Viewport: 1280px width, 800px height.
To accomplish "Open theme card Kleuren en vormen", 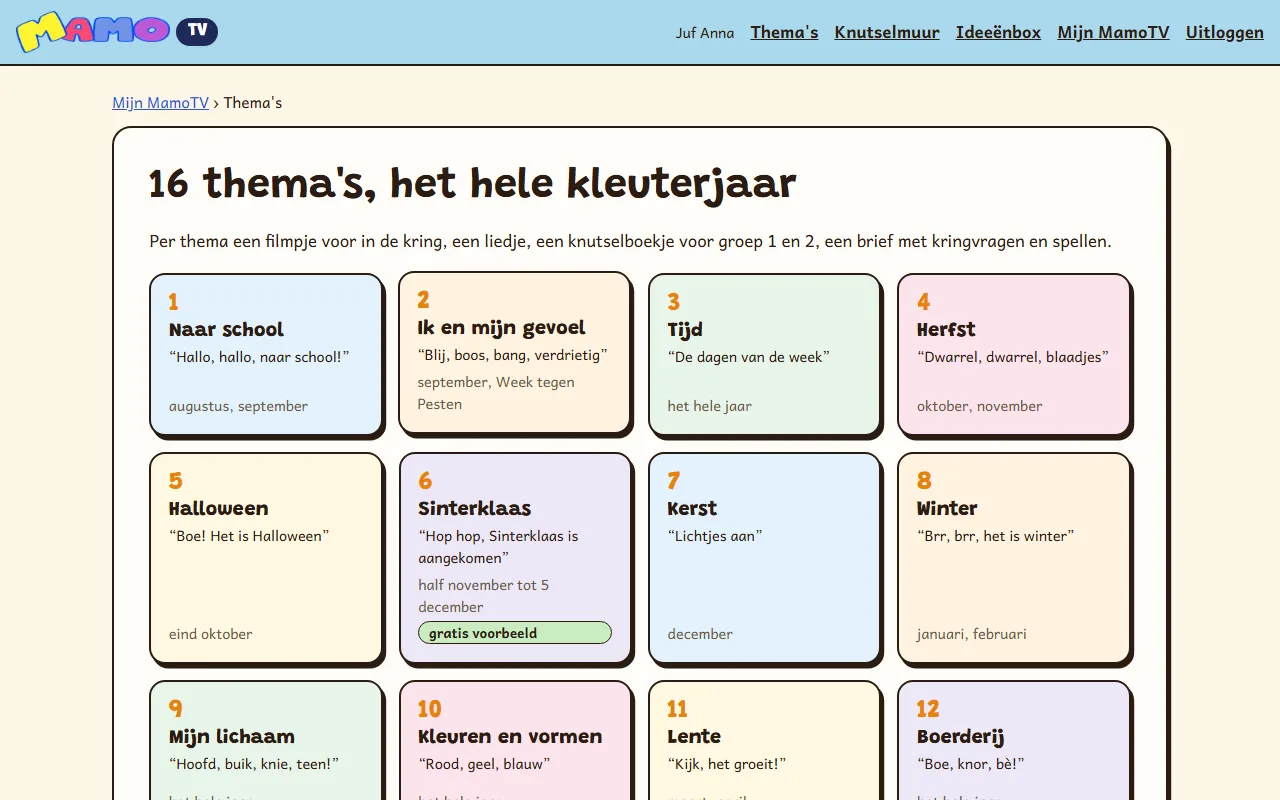I will [x=515, y=741].
